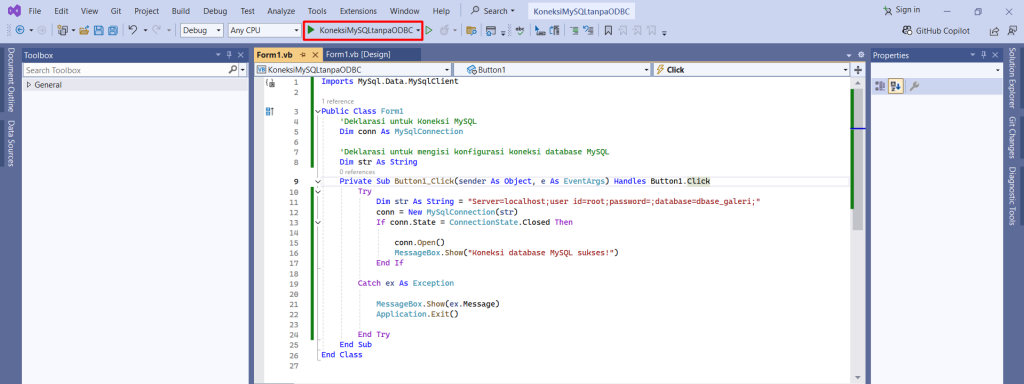Click the Open File folder icon
This screenshot has height=384, width=1024.
point(84,30)
